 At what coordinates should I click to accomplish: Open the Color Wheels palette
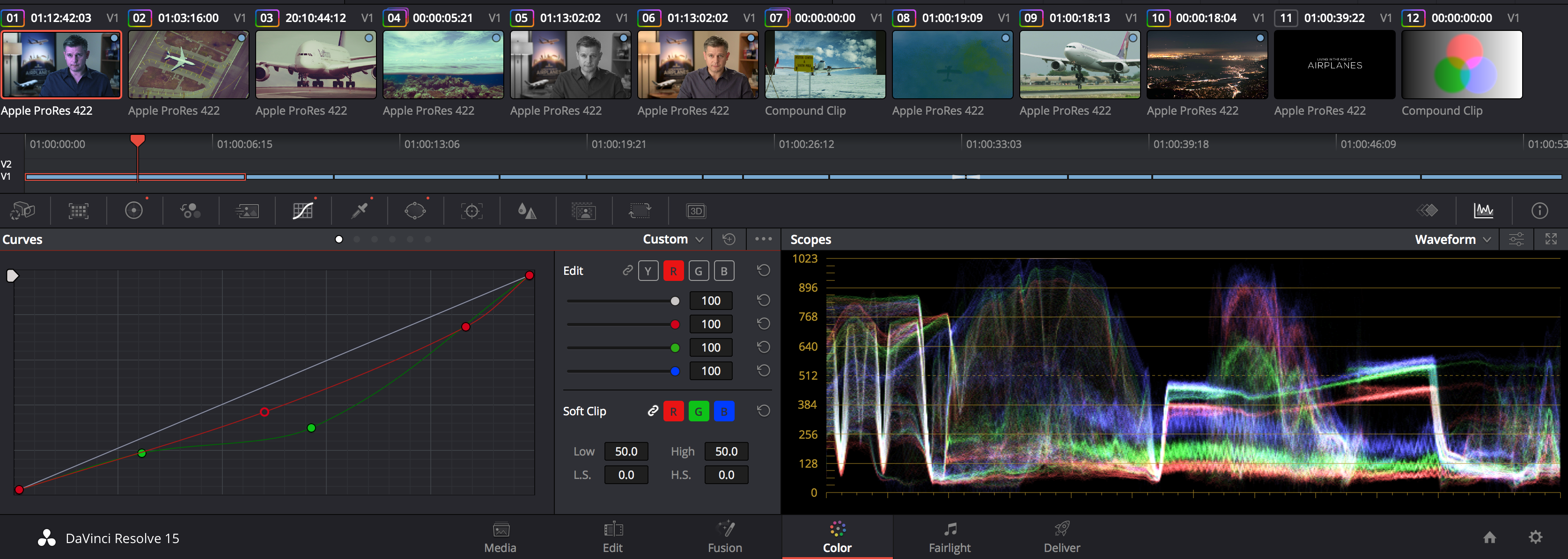(x=134, y=211)
